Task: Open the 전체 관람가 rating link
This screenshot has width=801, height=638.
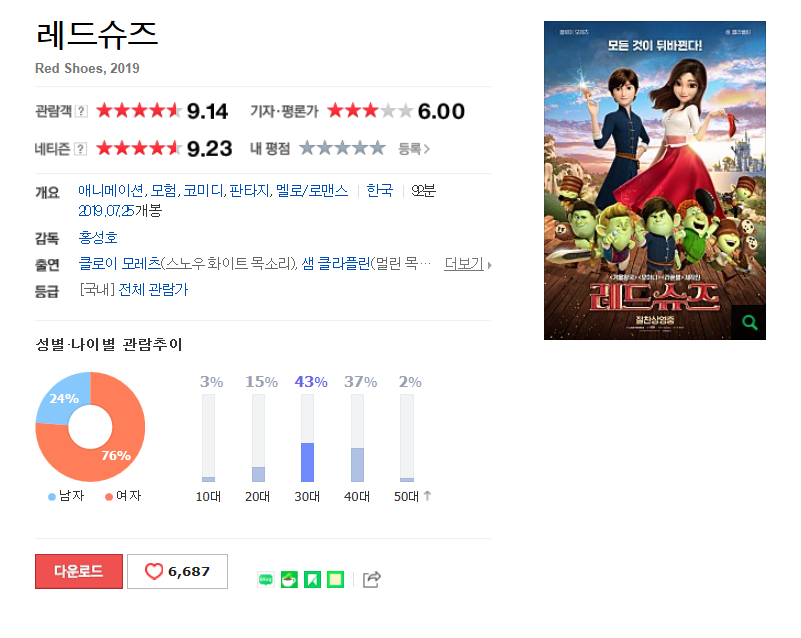Action: pos(153,290)
